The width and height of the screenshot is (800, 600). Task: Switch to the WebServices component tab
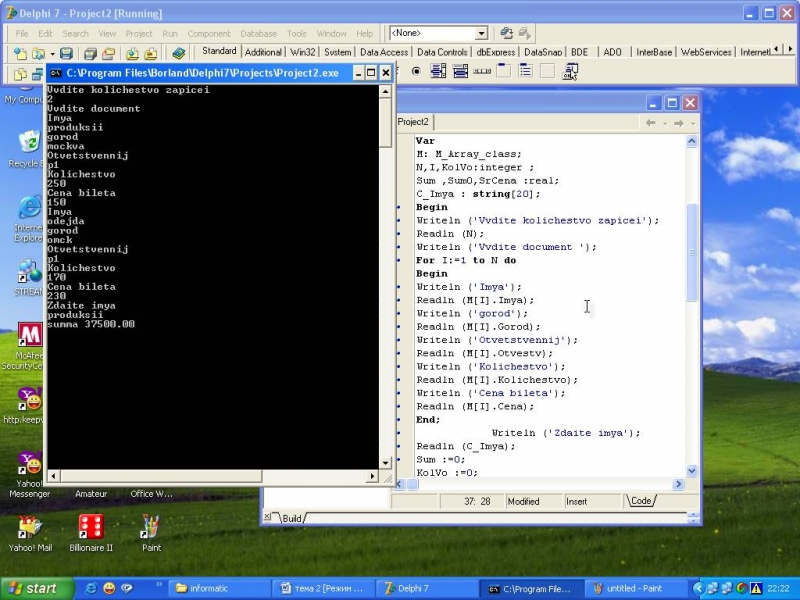click(x=706, y=52)
